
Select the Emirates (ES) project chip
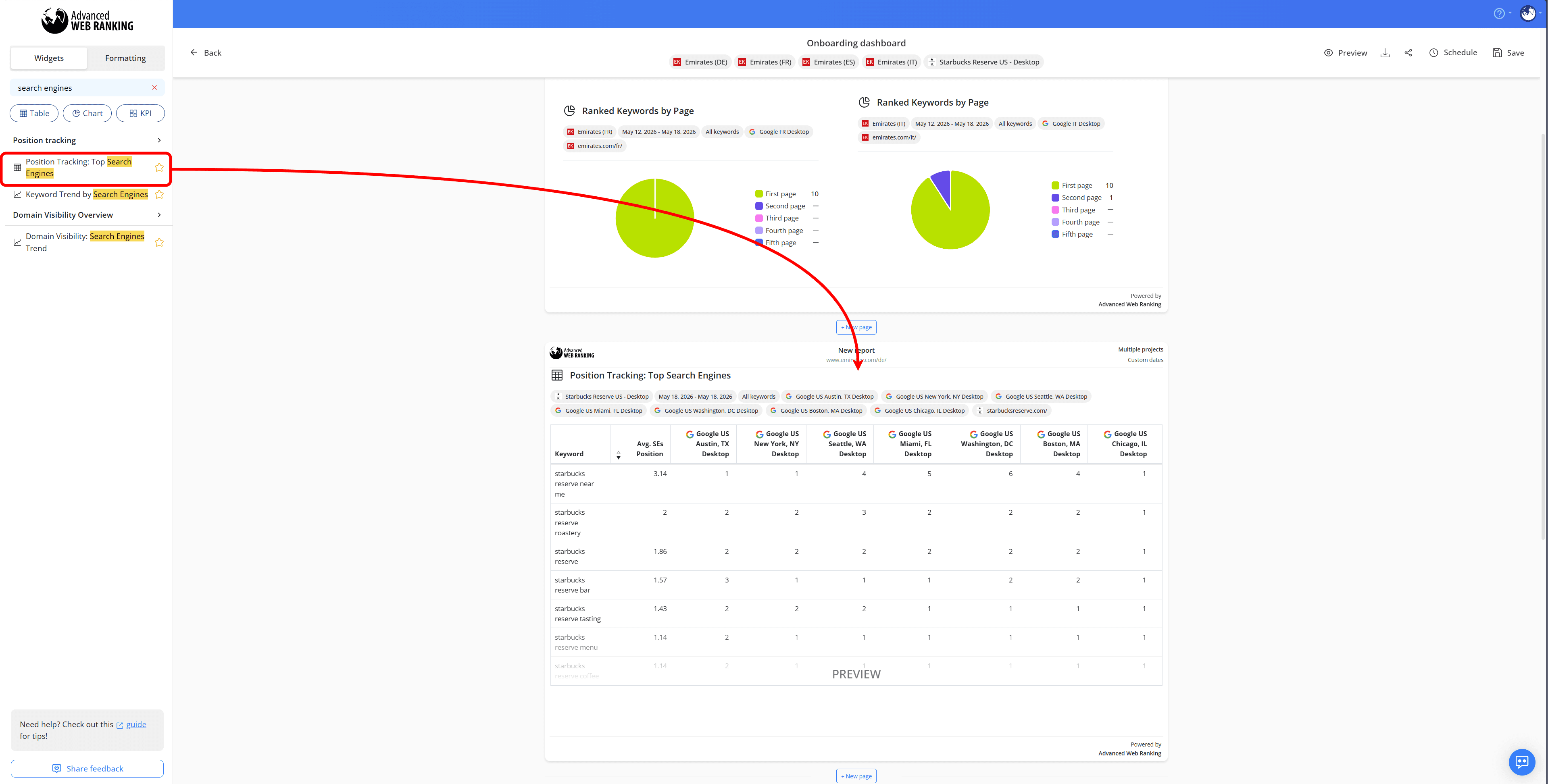pyautogui.click(x=828, y=62)
